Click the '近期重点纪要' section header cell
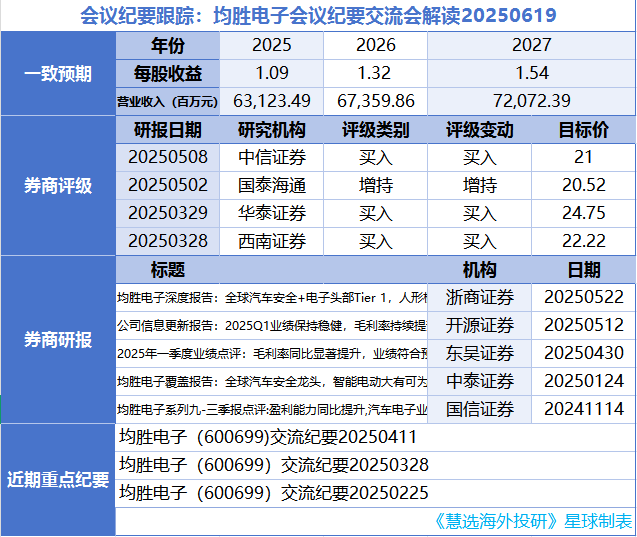637x537 pixels. [x=58, y=480]
